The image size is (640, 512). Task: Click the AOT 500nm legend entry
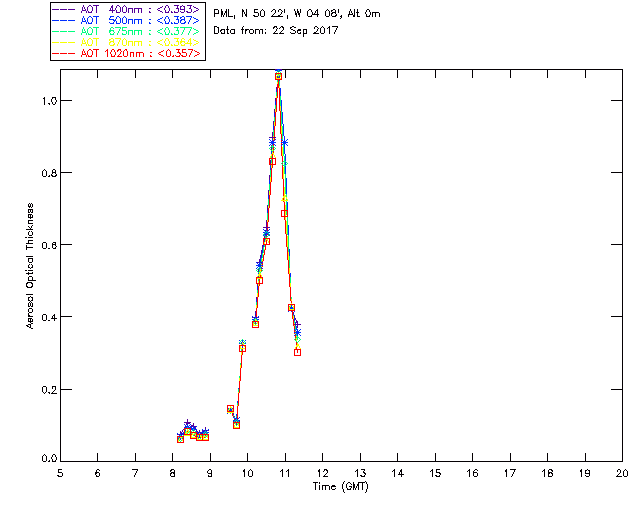[127, 20]
